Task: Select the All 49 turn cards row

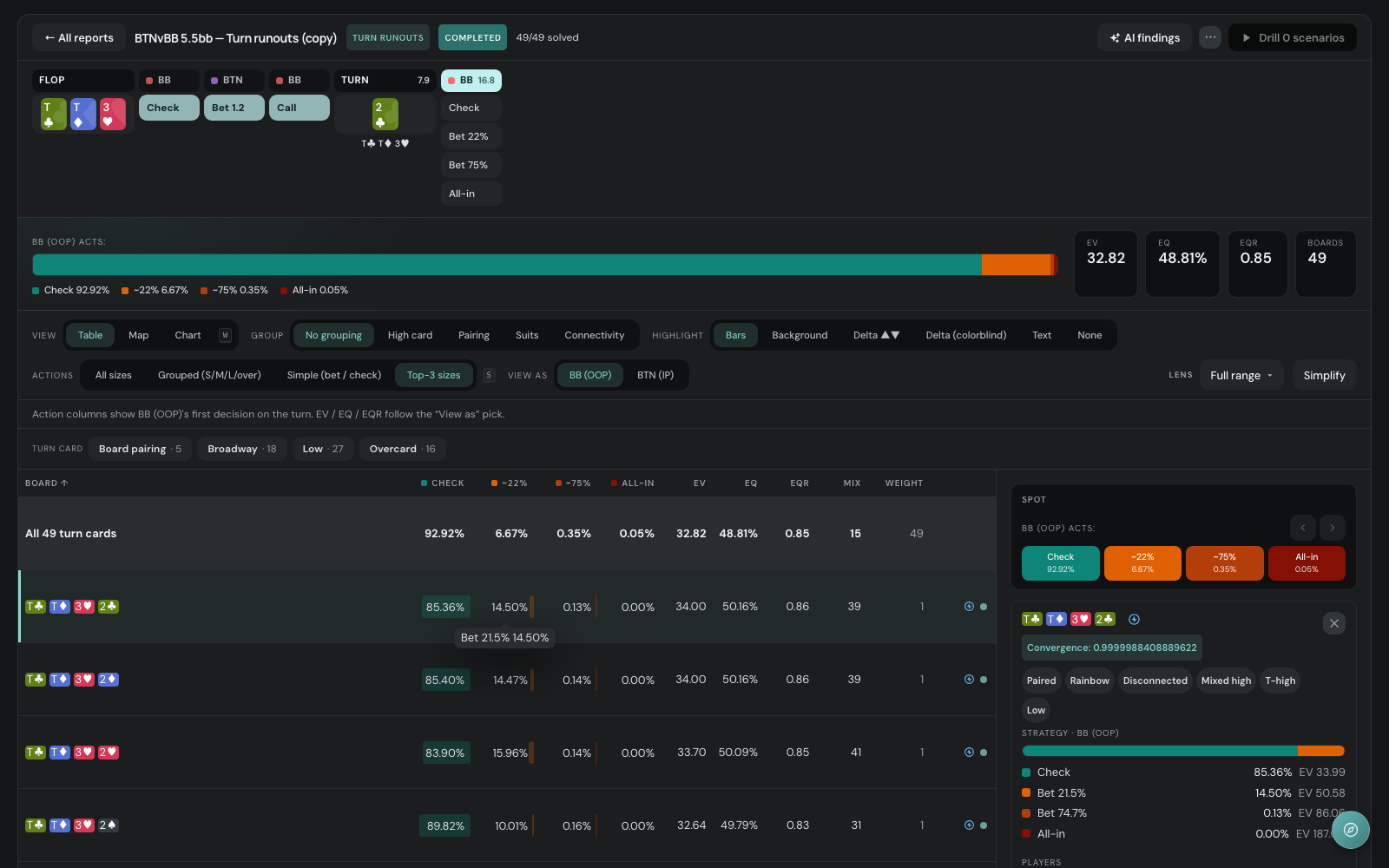Action: coord(507,533)
